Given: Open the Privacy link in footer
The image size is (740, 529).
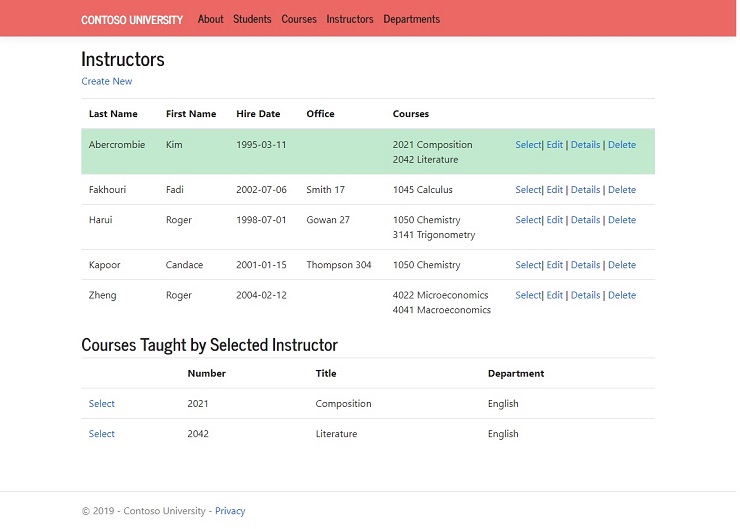Looking at the screenshot, I should pos(230,511).
